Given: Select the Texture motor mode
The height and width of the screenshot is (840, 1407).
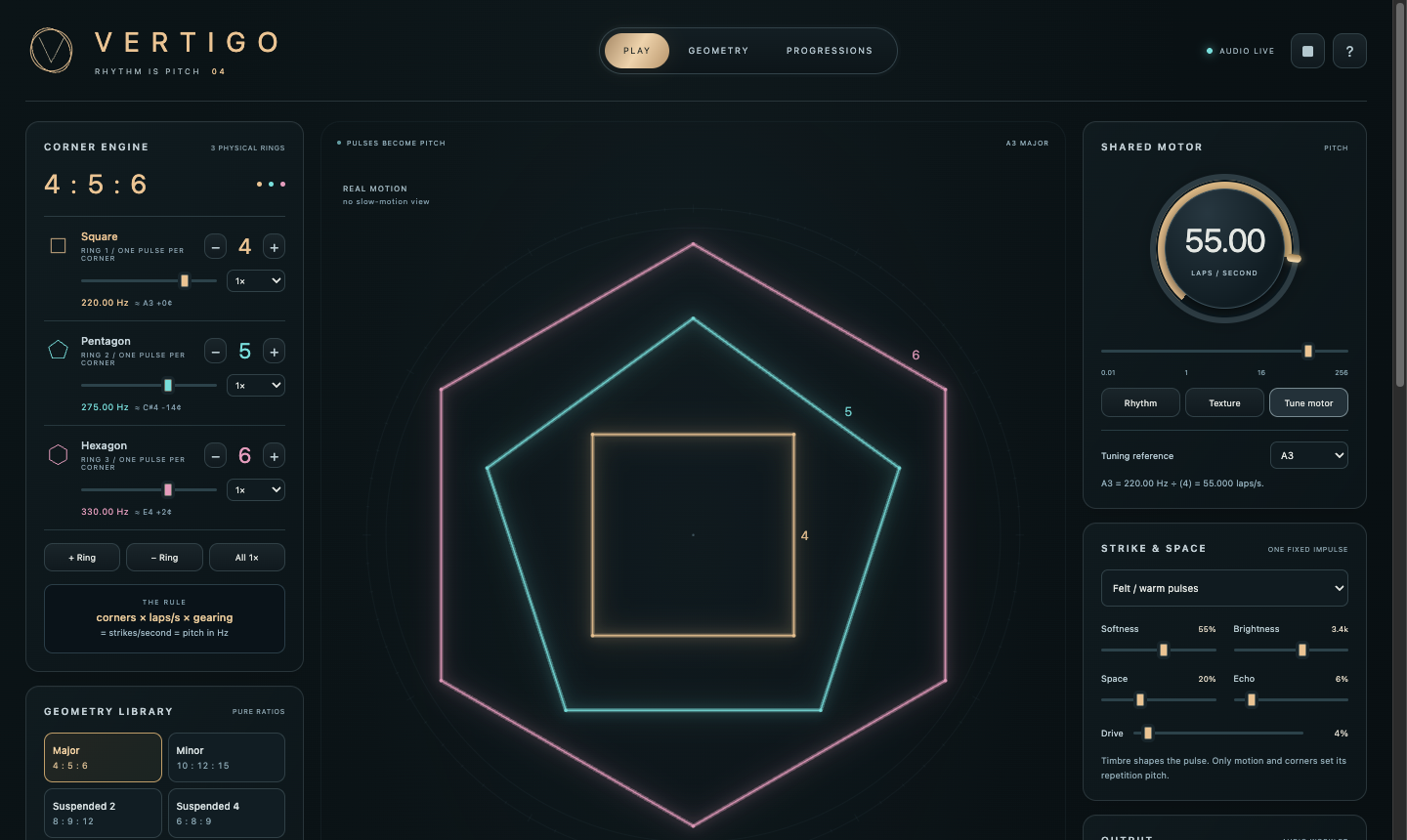Looking at the screenshot, I should pos(1224,402).
